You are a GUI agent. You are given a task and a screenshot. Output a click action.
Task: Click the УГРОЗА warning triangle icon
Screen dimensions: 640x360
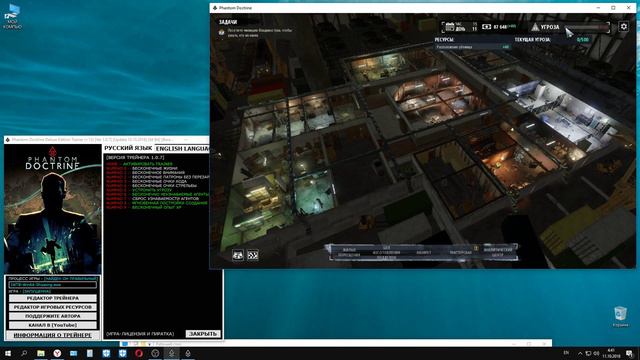click(x=535, y=27)
